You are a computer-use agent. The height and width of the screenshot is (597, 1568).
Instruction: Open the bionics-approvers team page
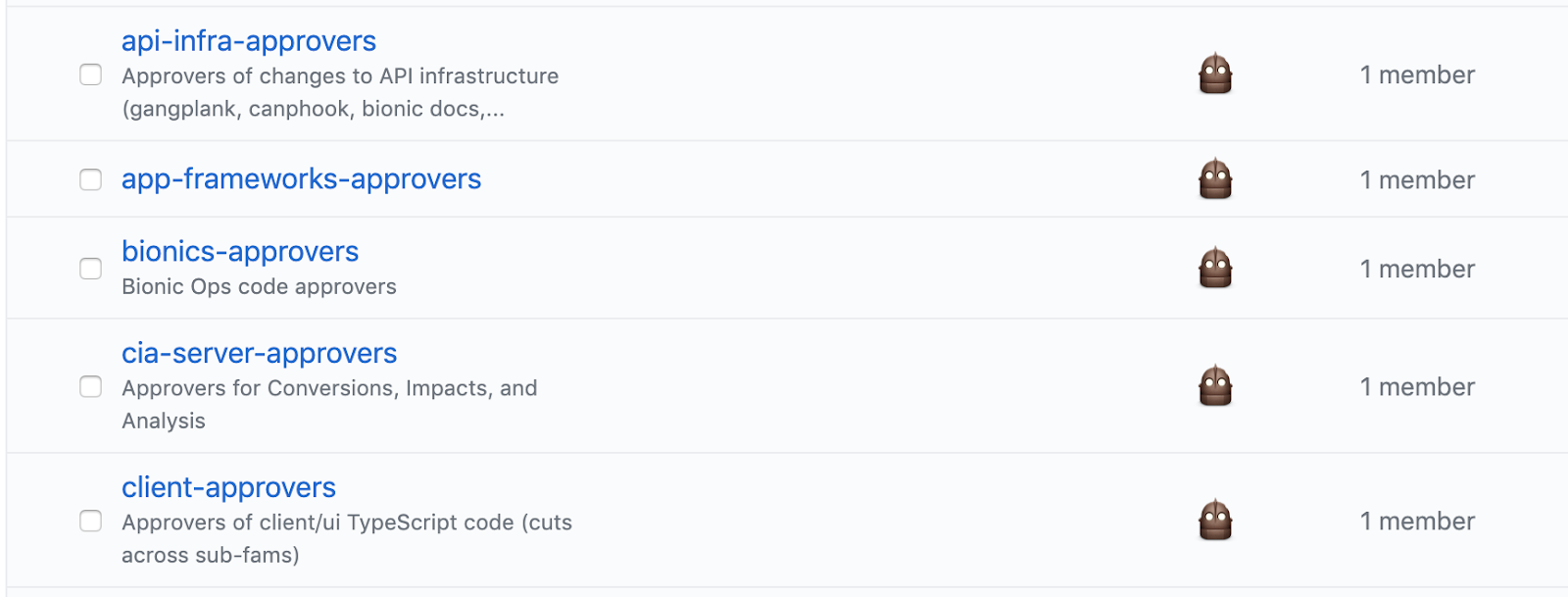[x=239, y=251]
